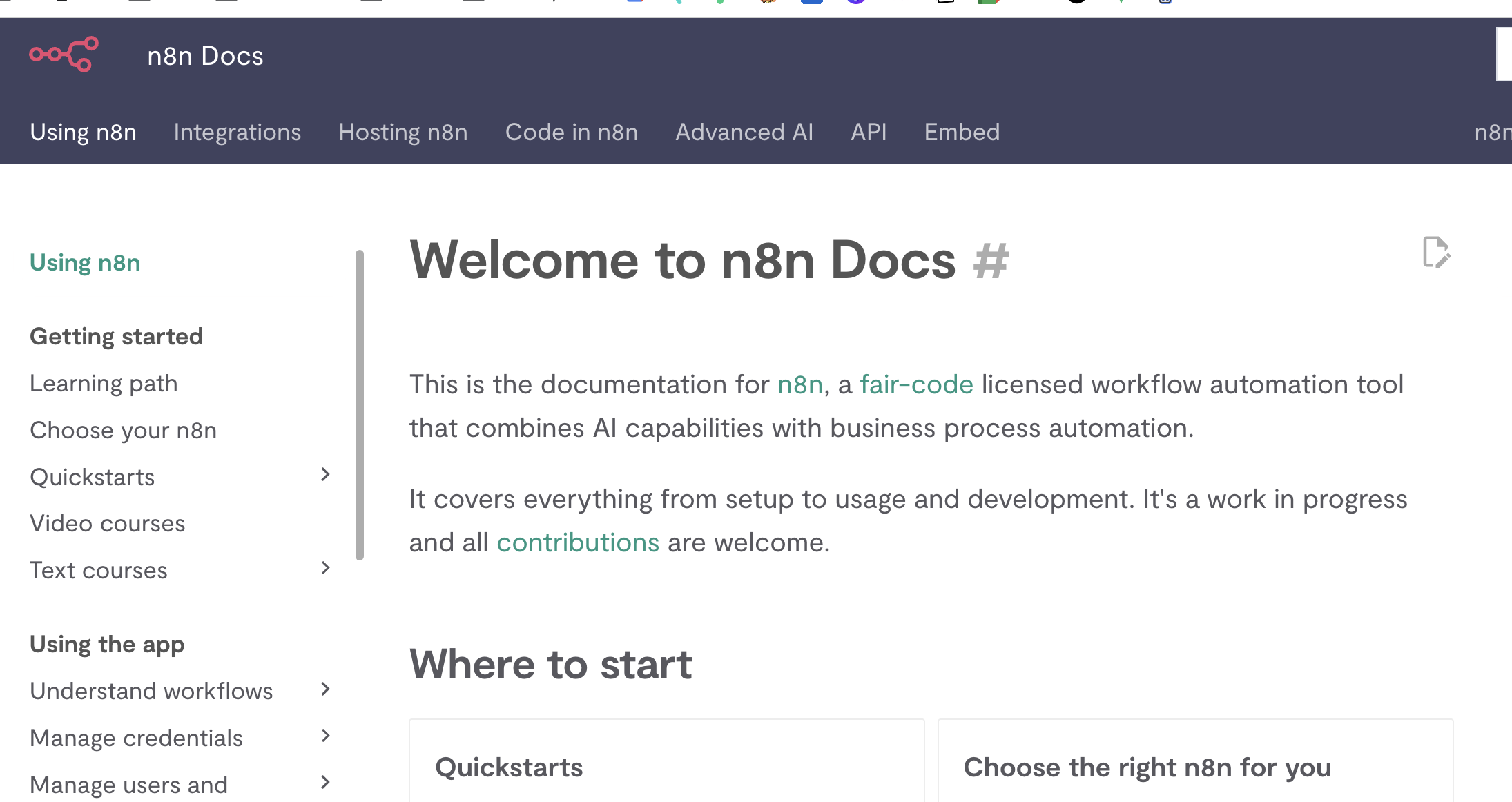
Task: Click the sidebar scrollbar
Action: tap(359, 404)
